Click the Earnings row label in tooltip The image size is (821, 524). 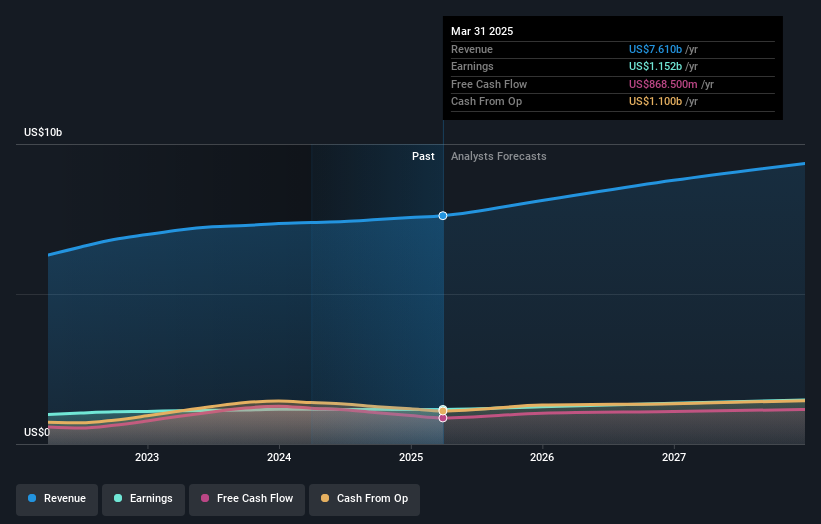[x=472, y=66]
